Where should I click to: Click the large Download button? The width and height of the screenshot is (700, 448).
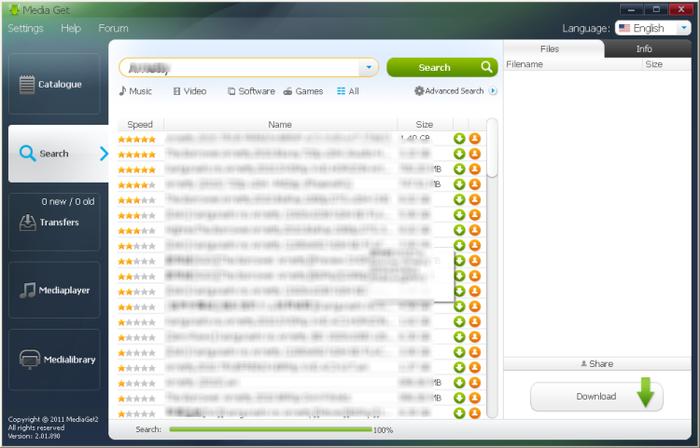pyautogui.click(x=596, y=396)
